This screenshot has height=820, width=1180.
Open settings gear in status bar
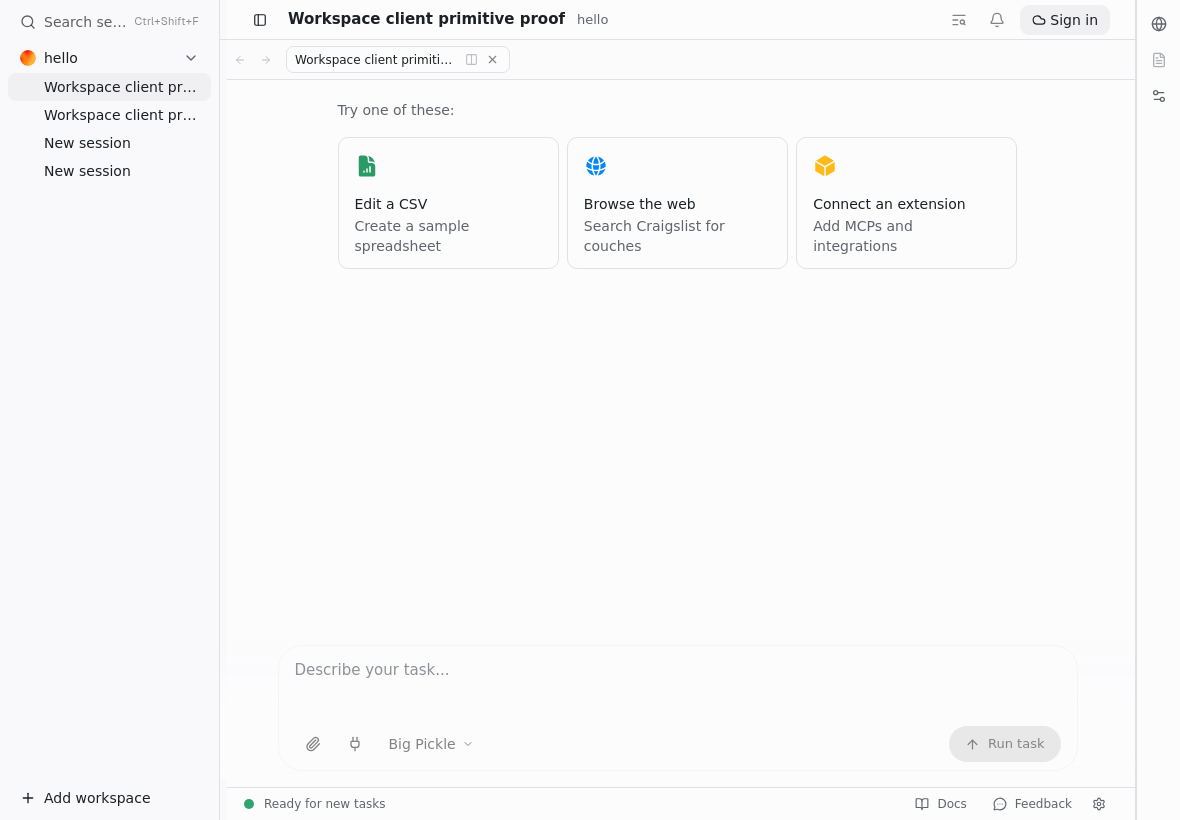(x=1099, y=803)
